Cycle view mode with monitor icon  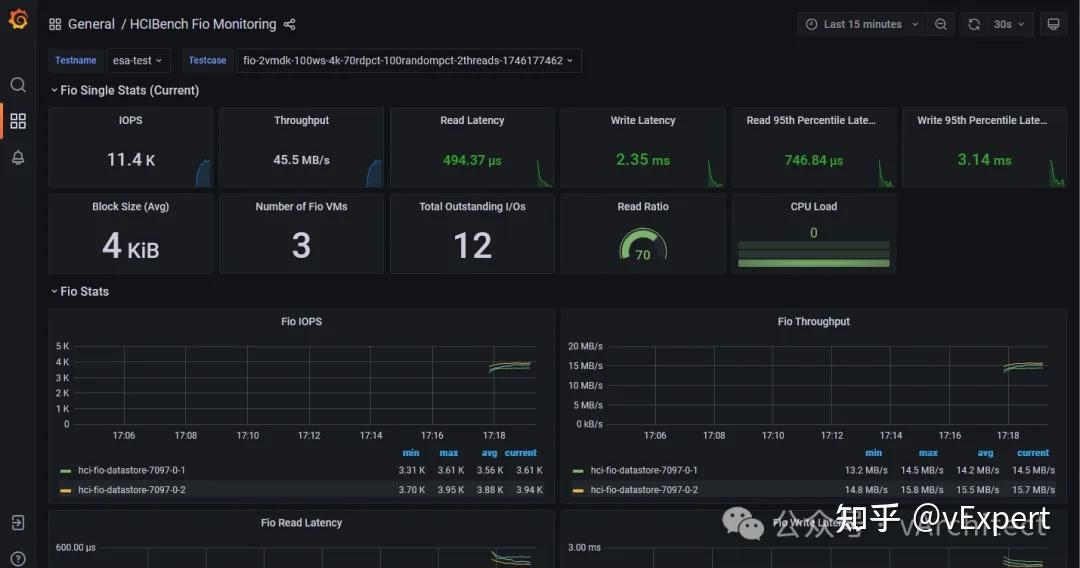point(1053,24)
